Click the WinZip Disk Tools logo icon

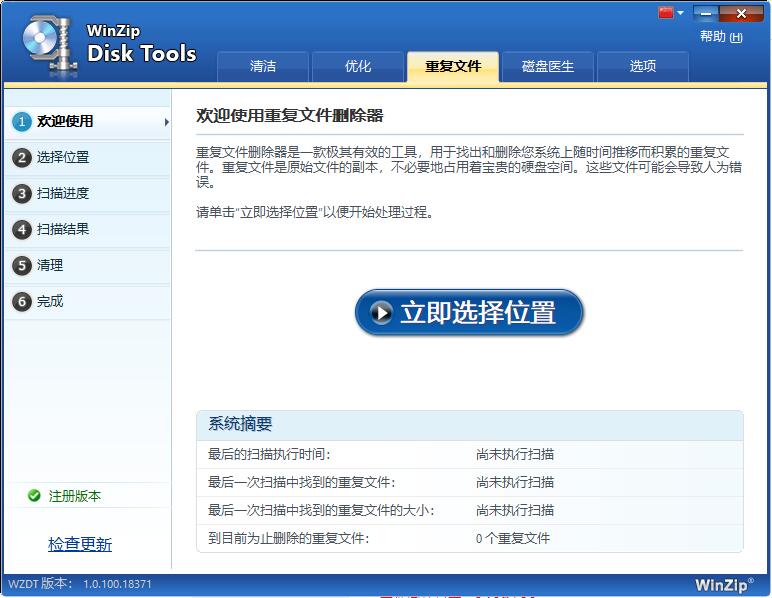coord(50,45)
